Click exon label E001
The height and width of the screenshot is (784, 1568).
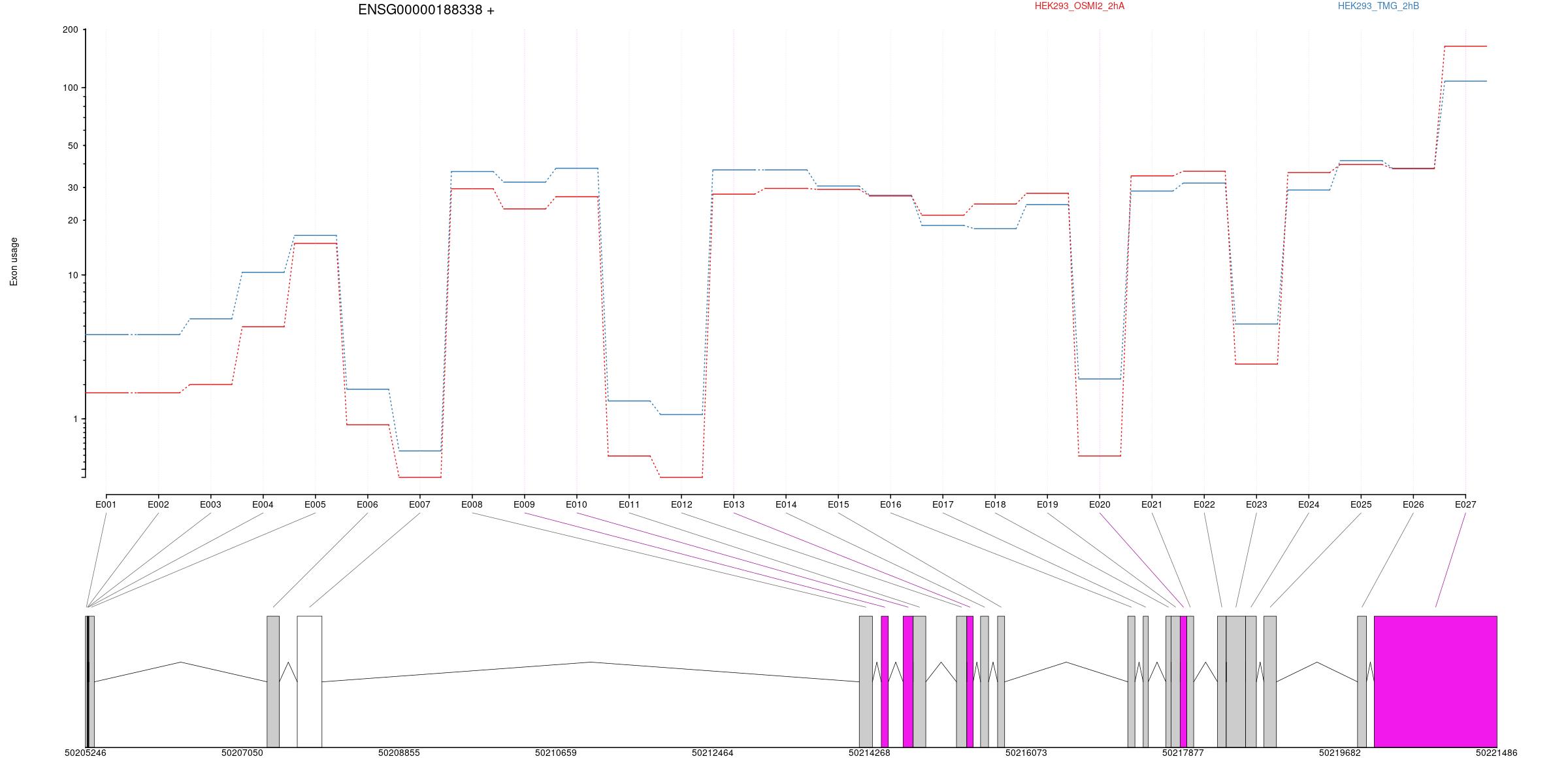click(106, 504)
